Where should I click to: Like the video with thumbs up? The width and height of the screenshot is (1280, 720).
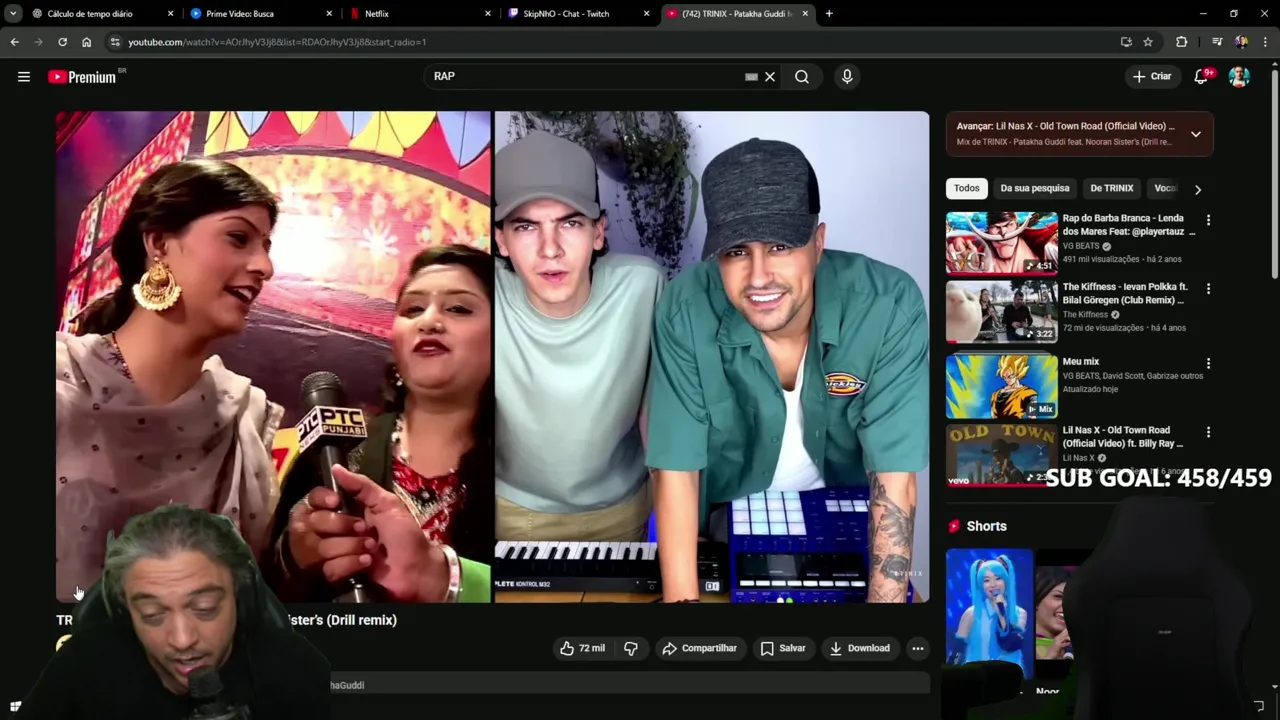click(x=582, y=648)
